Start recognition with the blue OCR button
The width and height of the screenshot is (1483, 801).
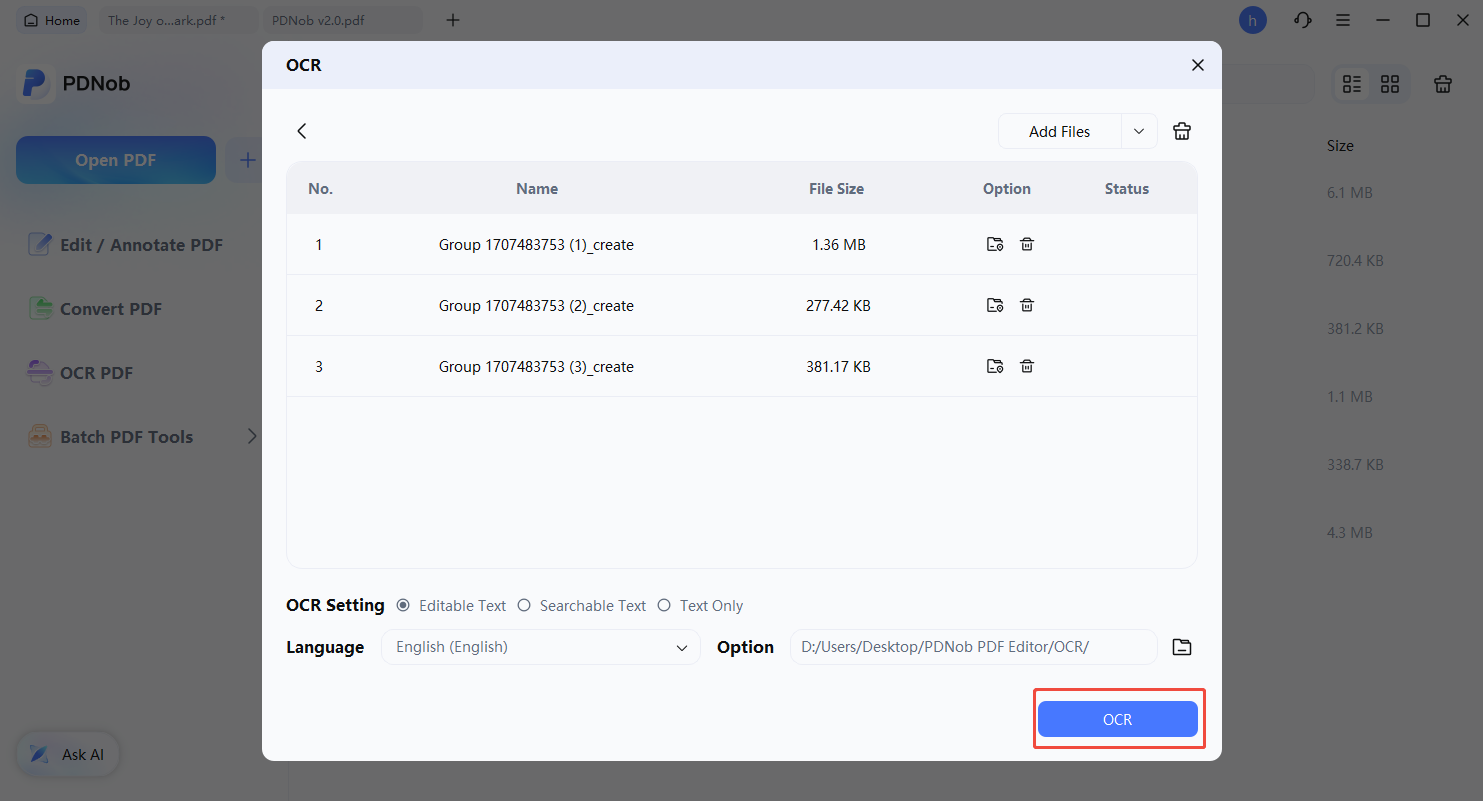[1117, 719]
